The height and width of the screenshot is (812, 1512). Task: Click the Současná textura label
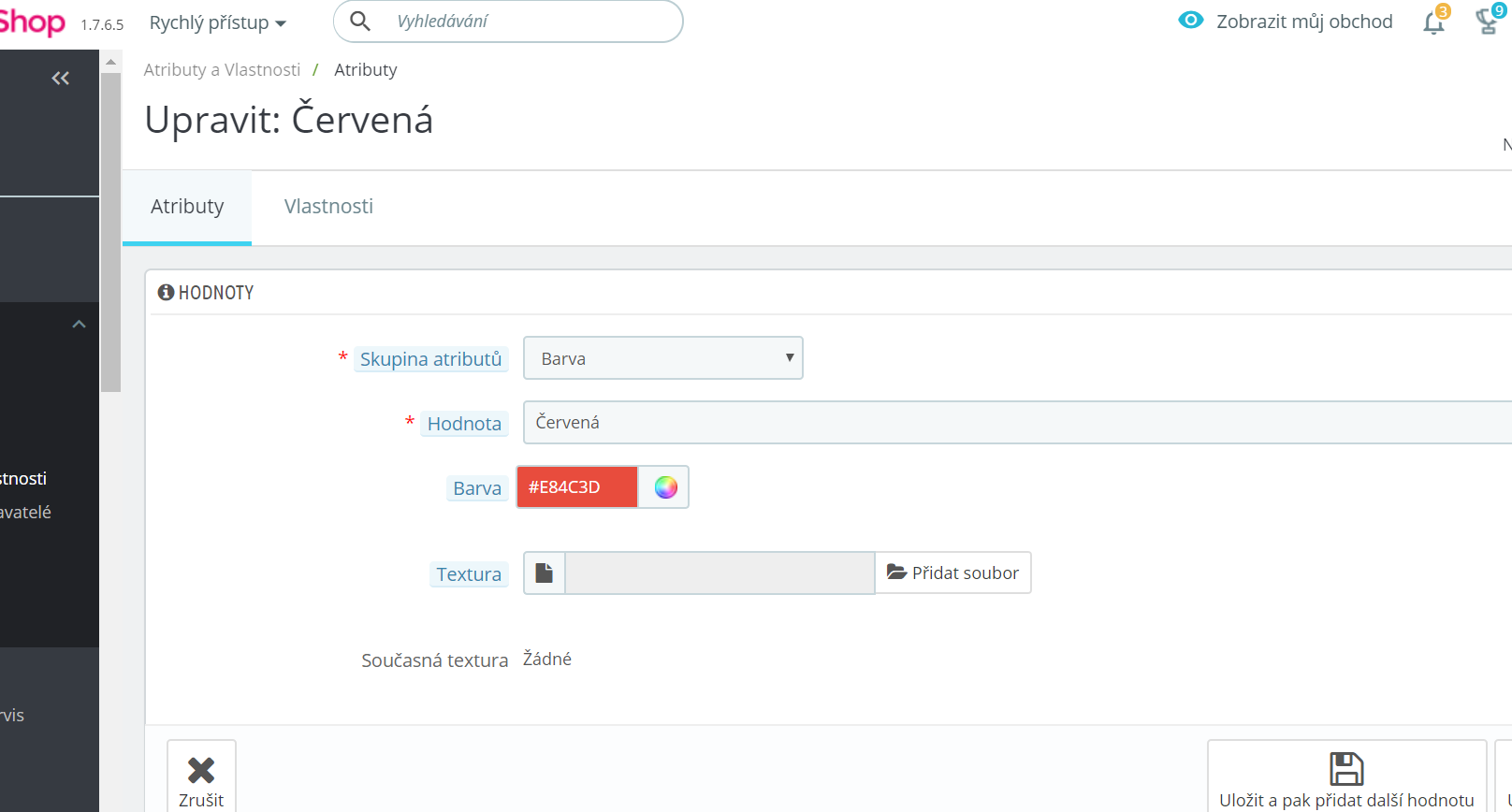point(435,660)
